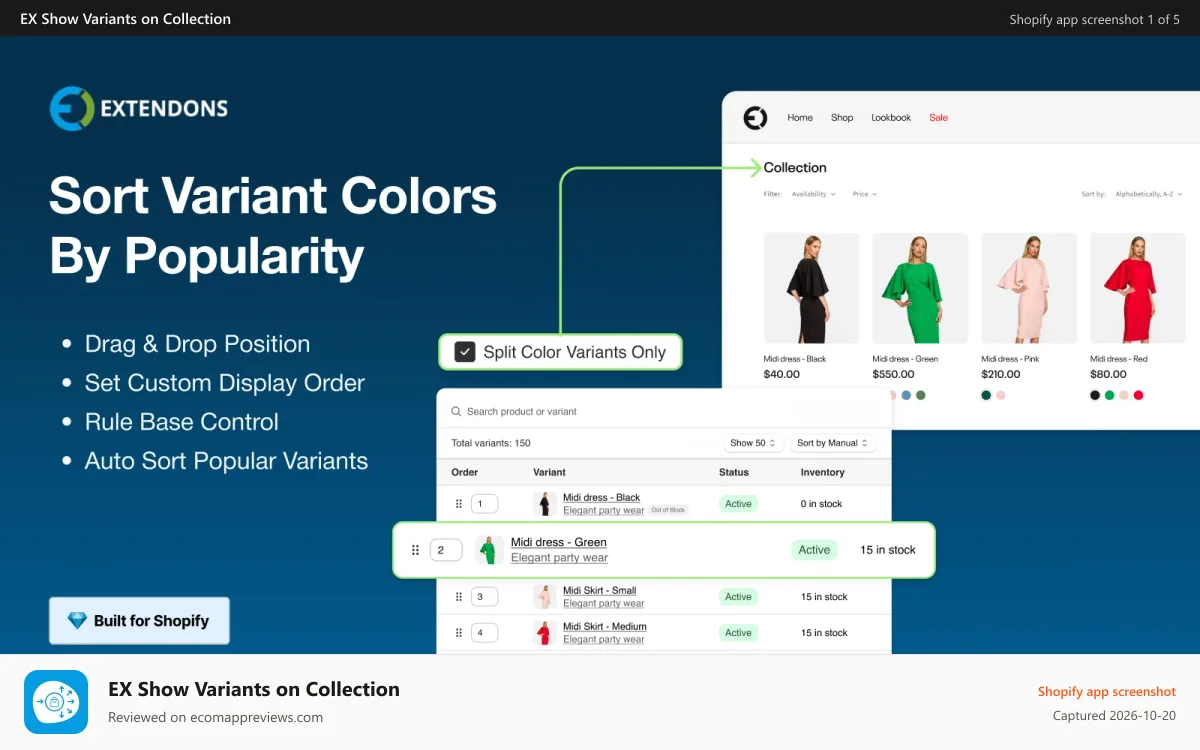1200x750 pixels.
Task: Go to Home in store menu
Action: click(800, 118)
